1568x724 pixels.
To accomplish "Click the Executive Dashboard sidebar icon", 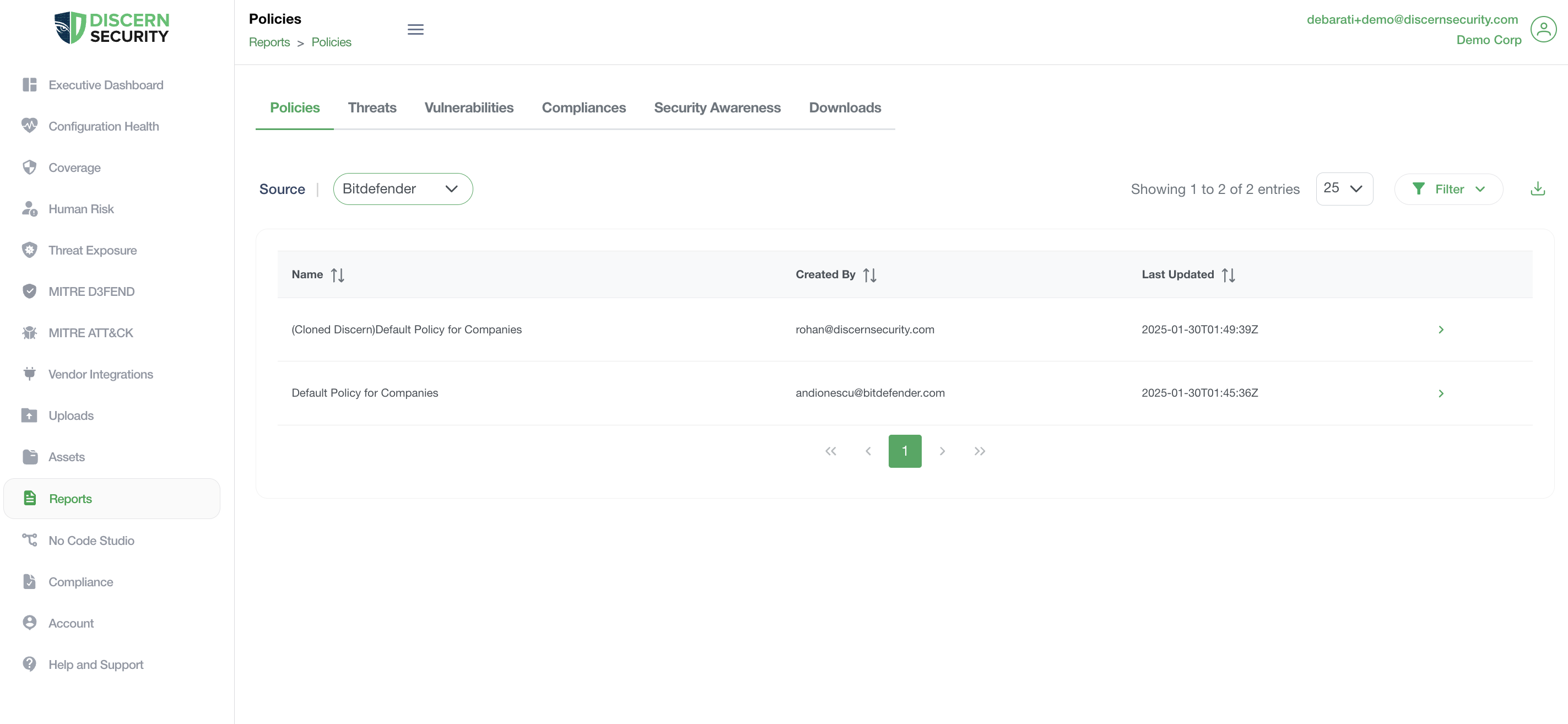I will pyautogui.click(x=30, y=84).
